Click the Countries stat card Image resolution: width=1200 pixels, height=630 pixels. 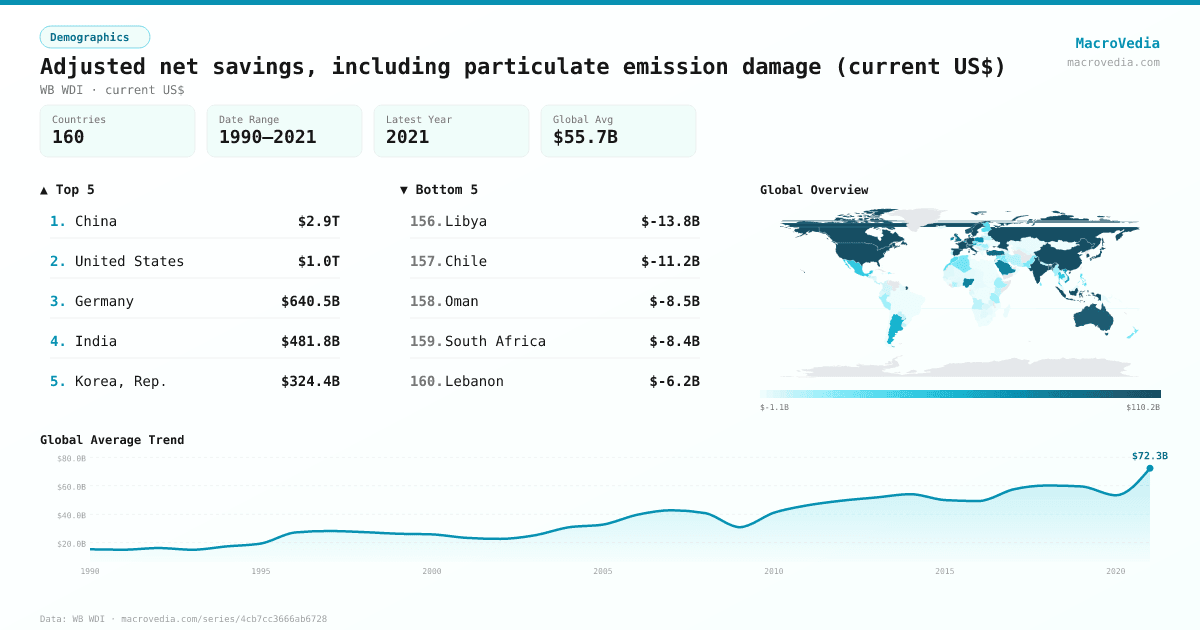117,130
